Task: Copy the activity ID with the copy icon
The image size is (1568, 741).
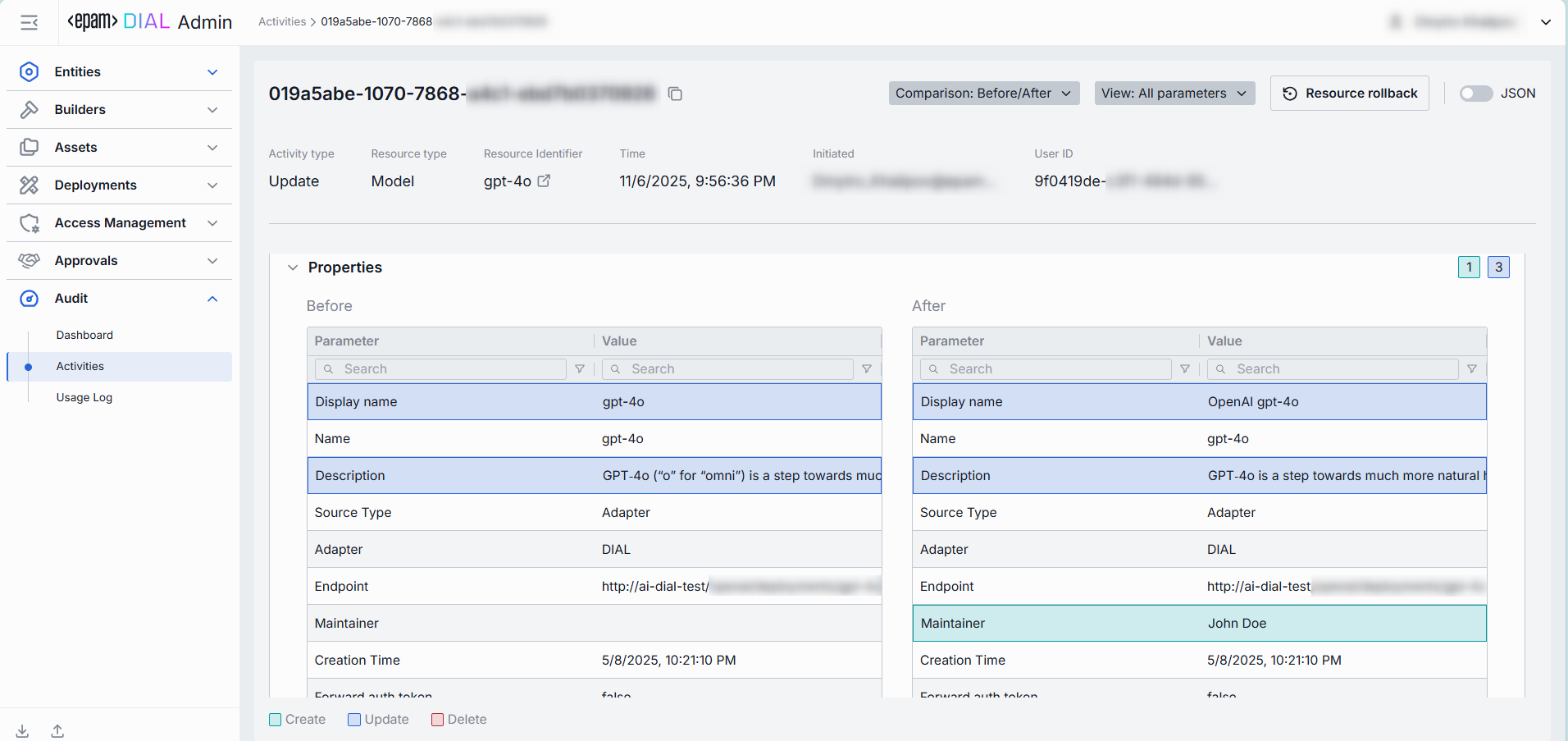Action: click(675, 94)
